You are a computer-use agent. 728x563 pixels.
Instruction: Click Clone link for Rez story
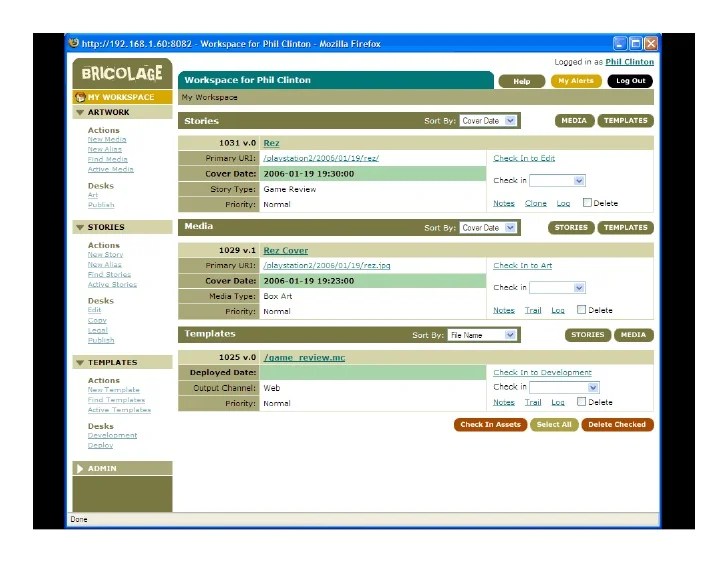[x=536, y=203]
